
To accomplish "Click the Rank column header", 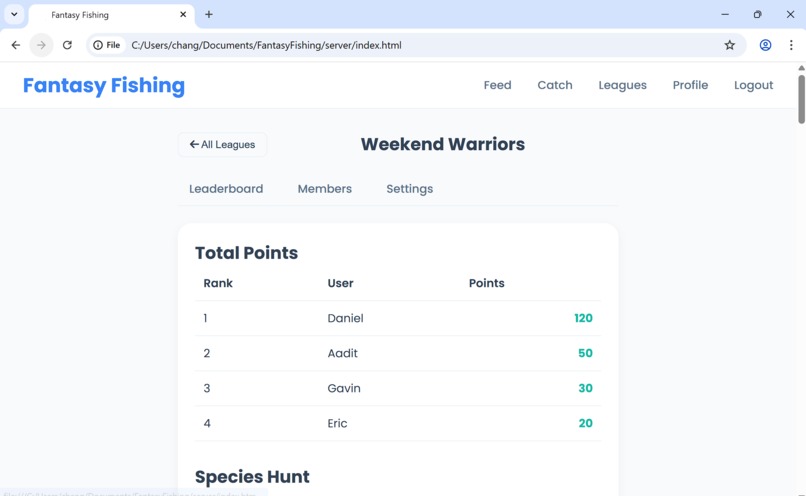I will coord(218,283).
